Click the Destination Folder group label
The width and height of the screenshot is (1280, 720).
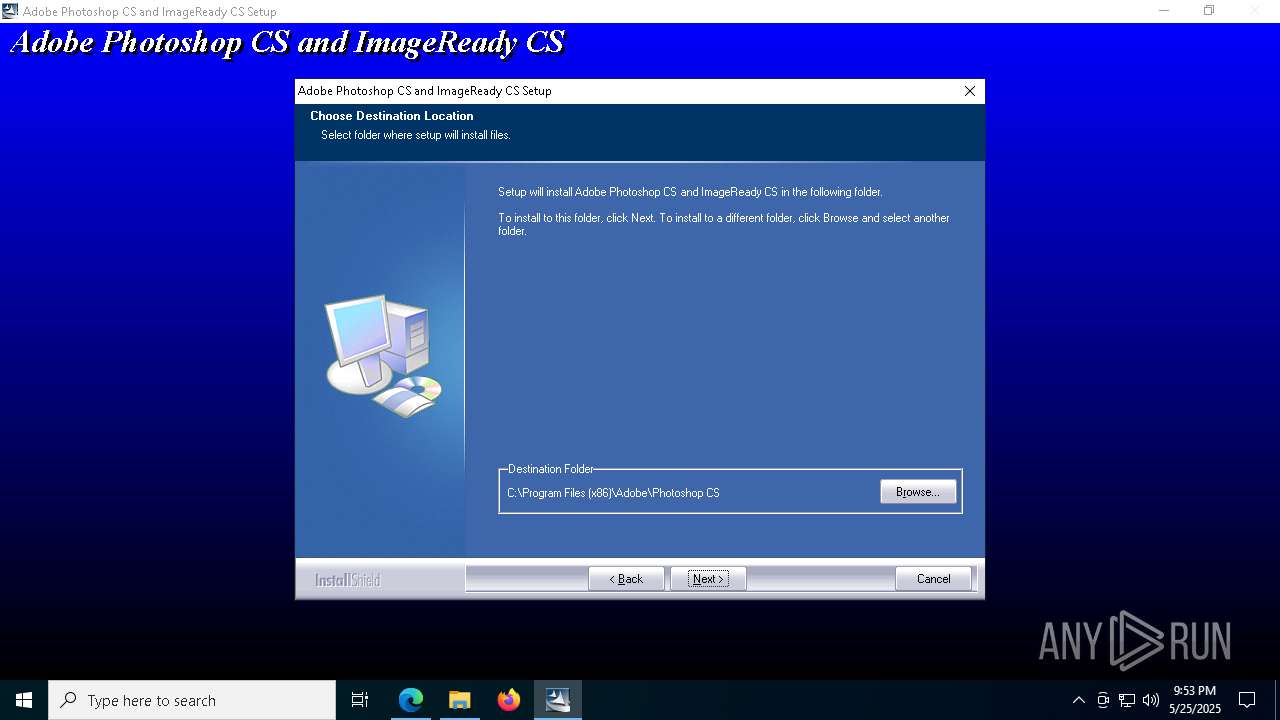click(551, 469)
